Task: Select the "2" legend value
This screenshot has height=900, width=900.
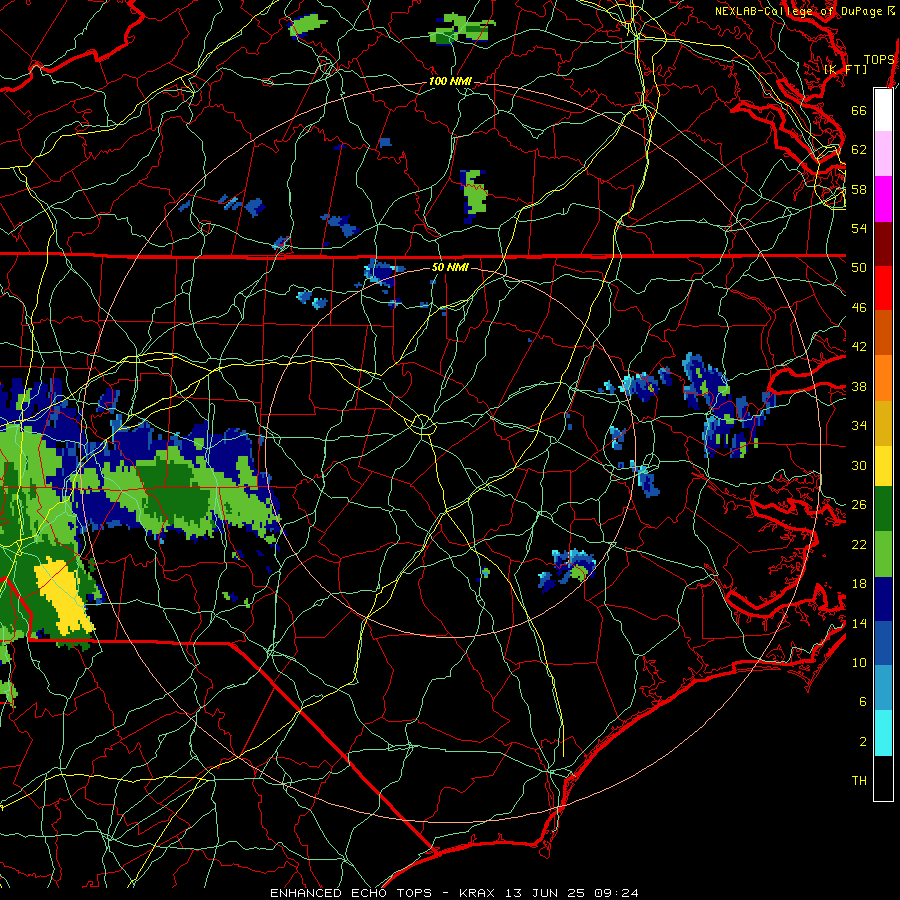Action: [863, 742]
